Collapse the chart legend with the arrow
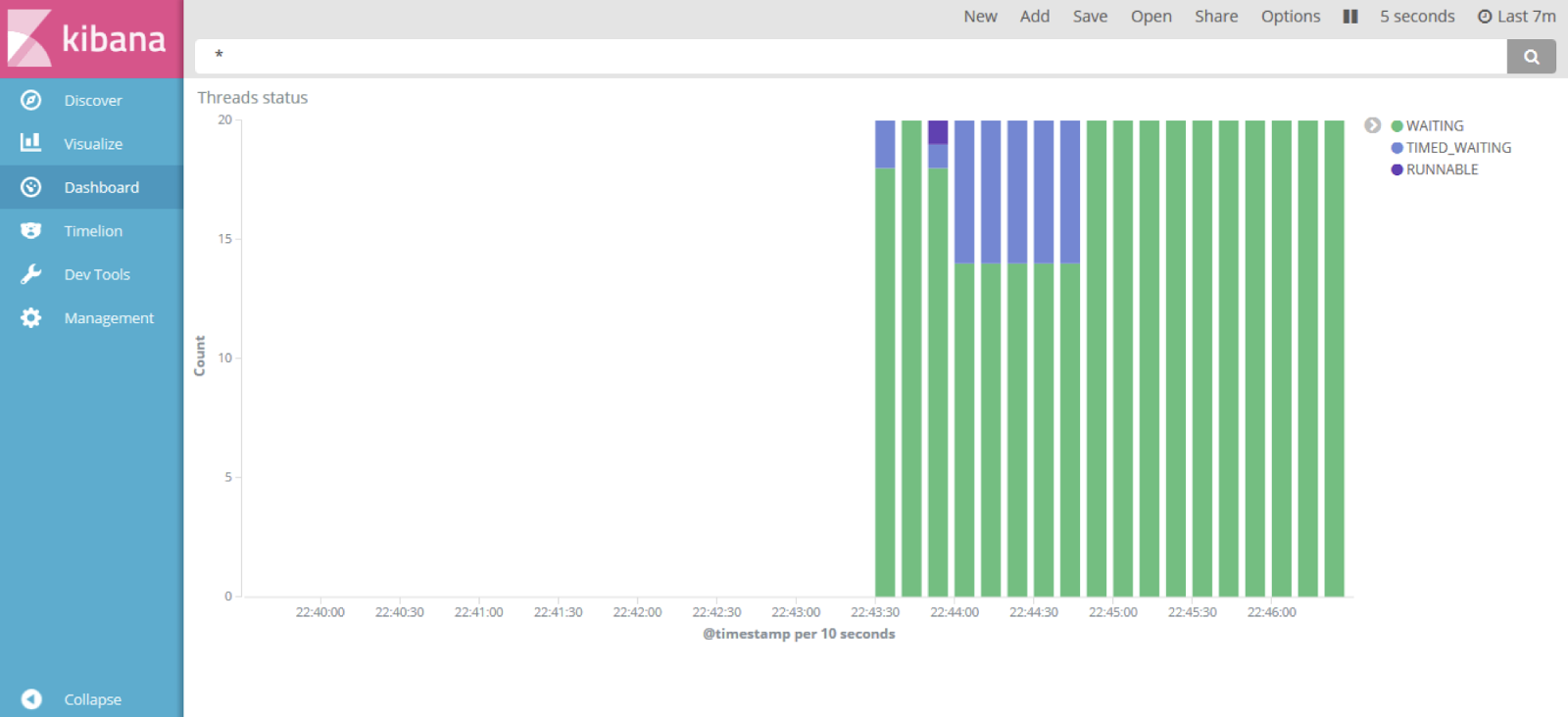 tap(1372, 125)
